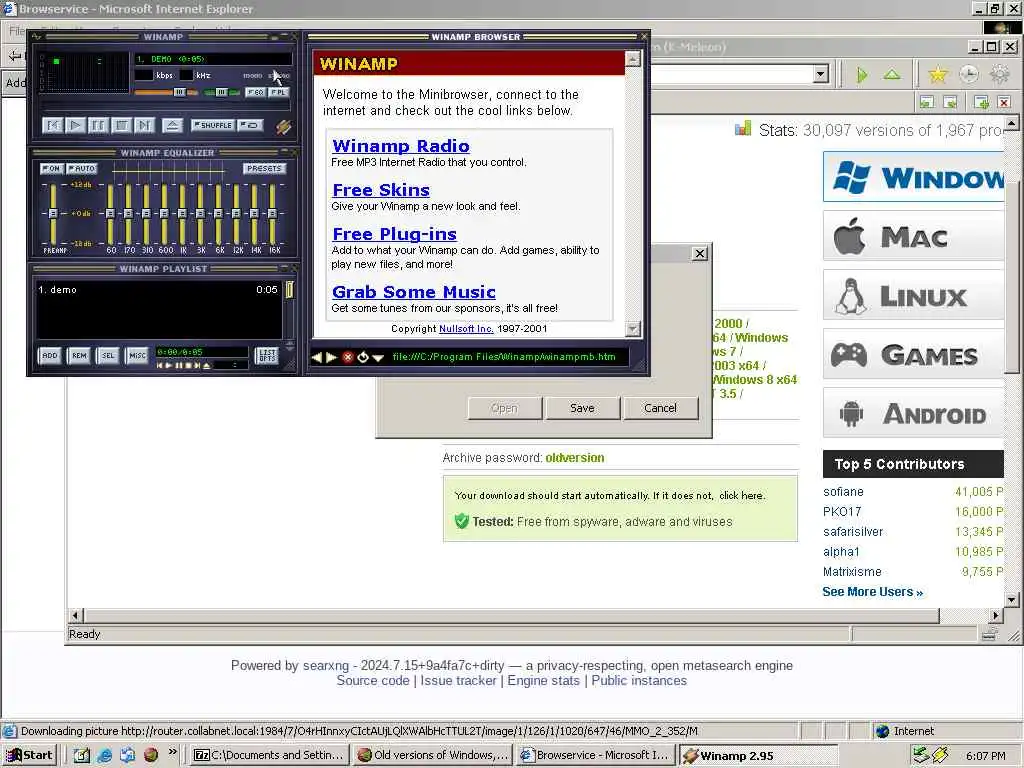Click the 16K equalizer band slider
Viewport: 1024px width, 768px height.
click(272, 214)
